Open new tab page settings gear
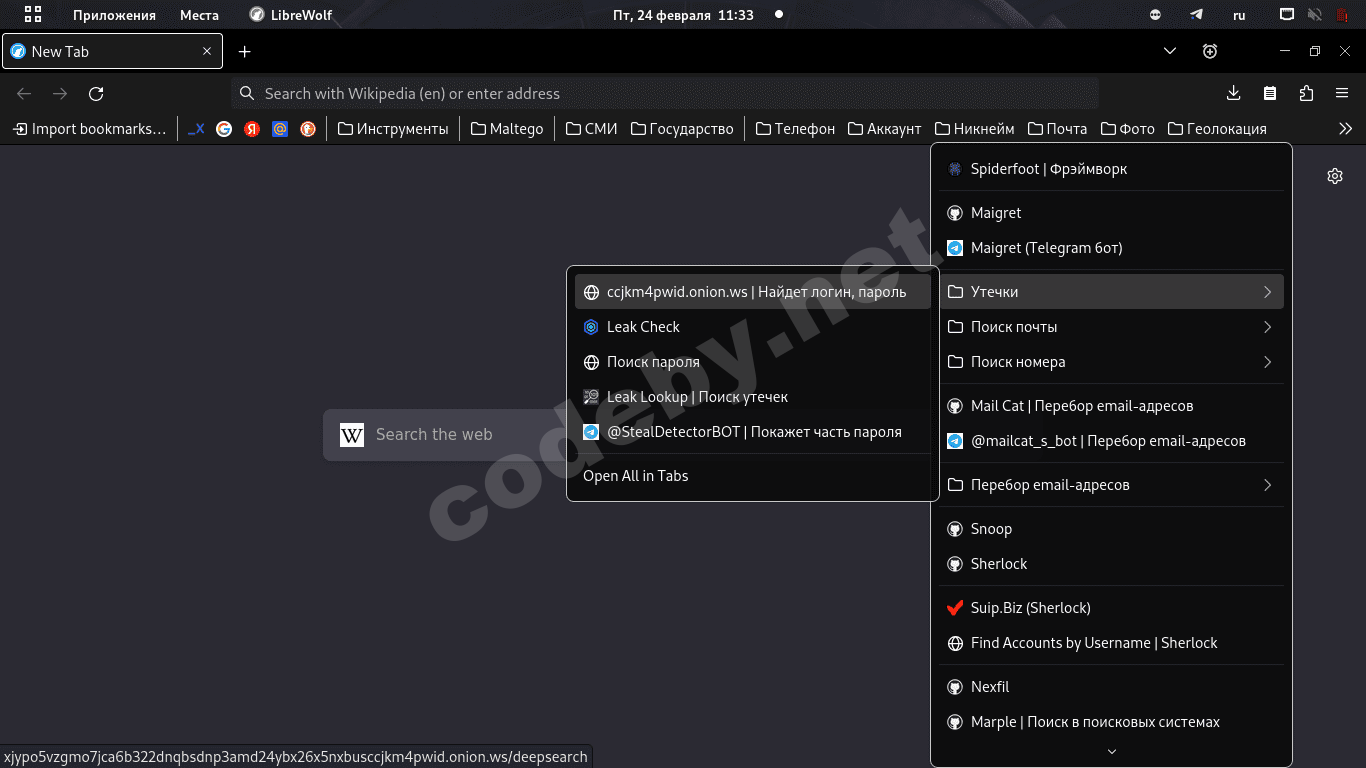 point(1334,176)
